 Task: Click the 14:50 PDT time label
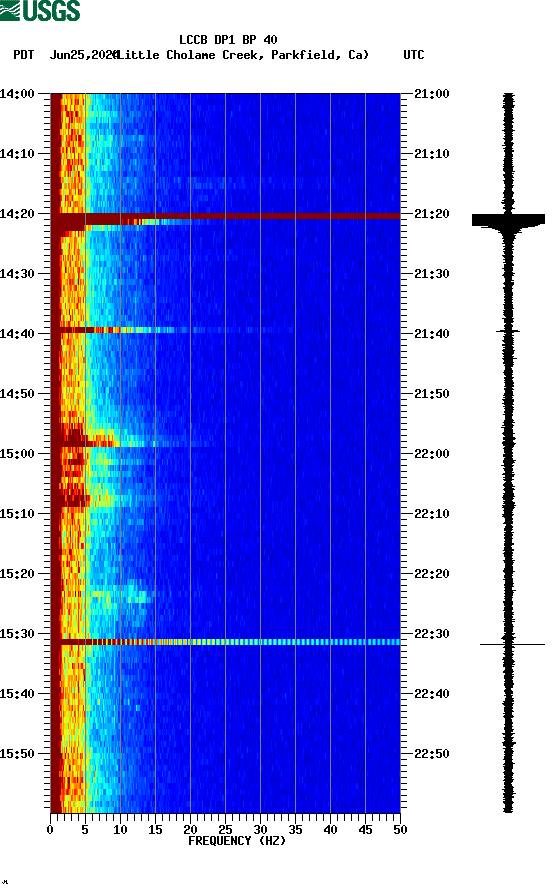click(17, 394)
